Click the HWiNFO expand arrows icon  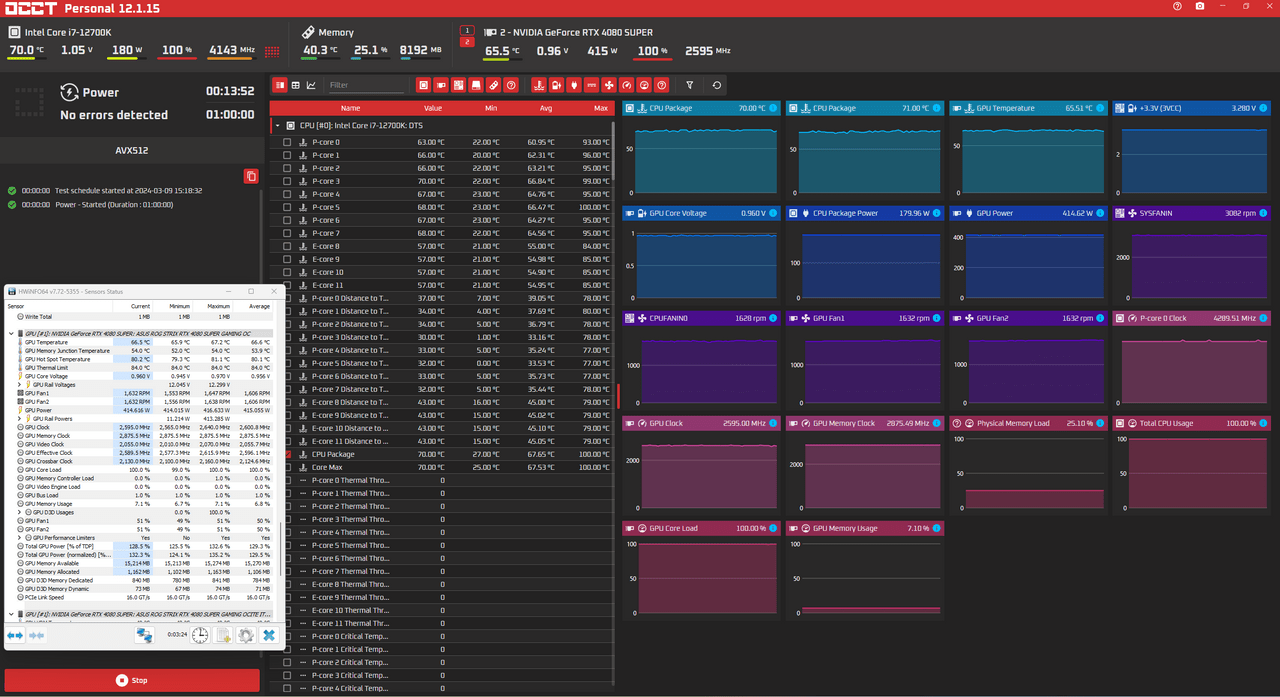coord(15,635)
